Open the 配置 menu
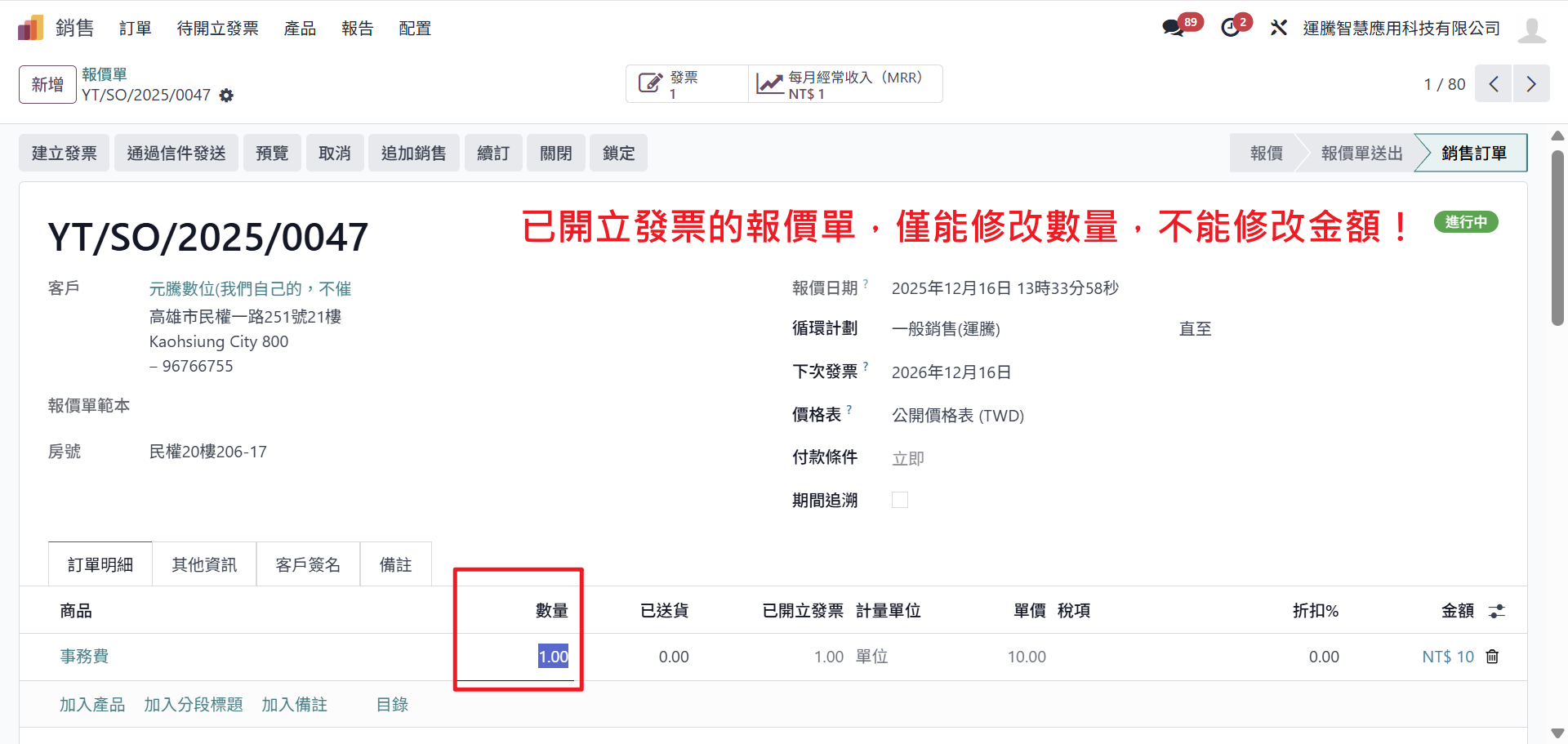This screenshot has height=744, width=1568. pyautogui.click(x=415, y=29)
